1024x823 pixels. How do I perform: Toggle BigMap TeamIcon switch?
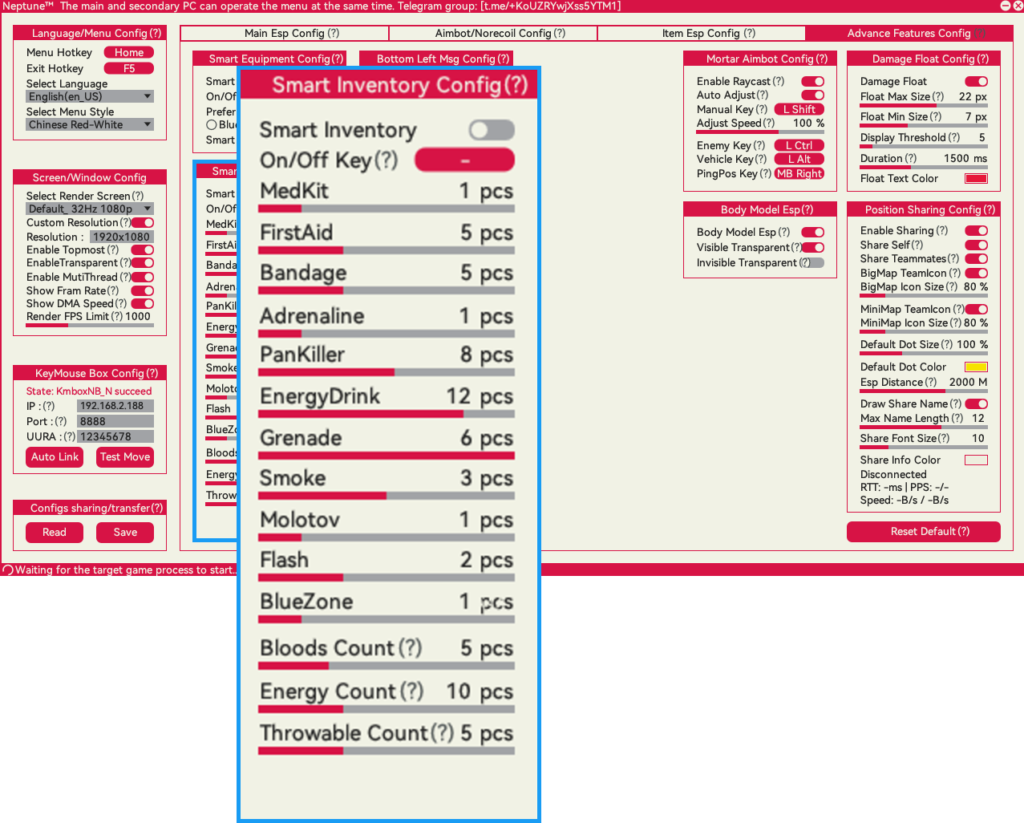click(976, 273)
